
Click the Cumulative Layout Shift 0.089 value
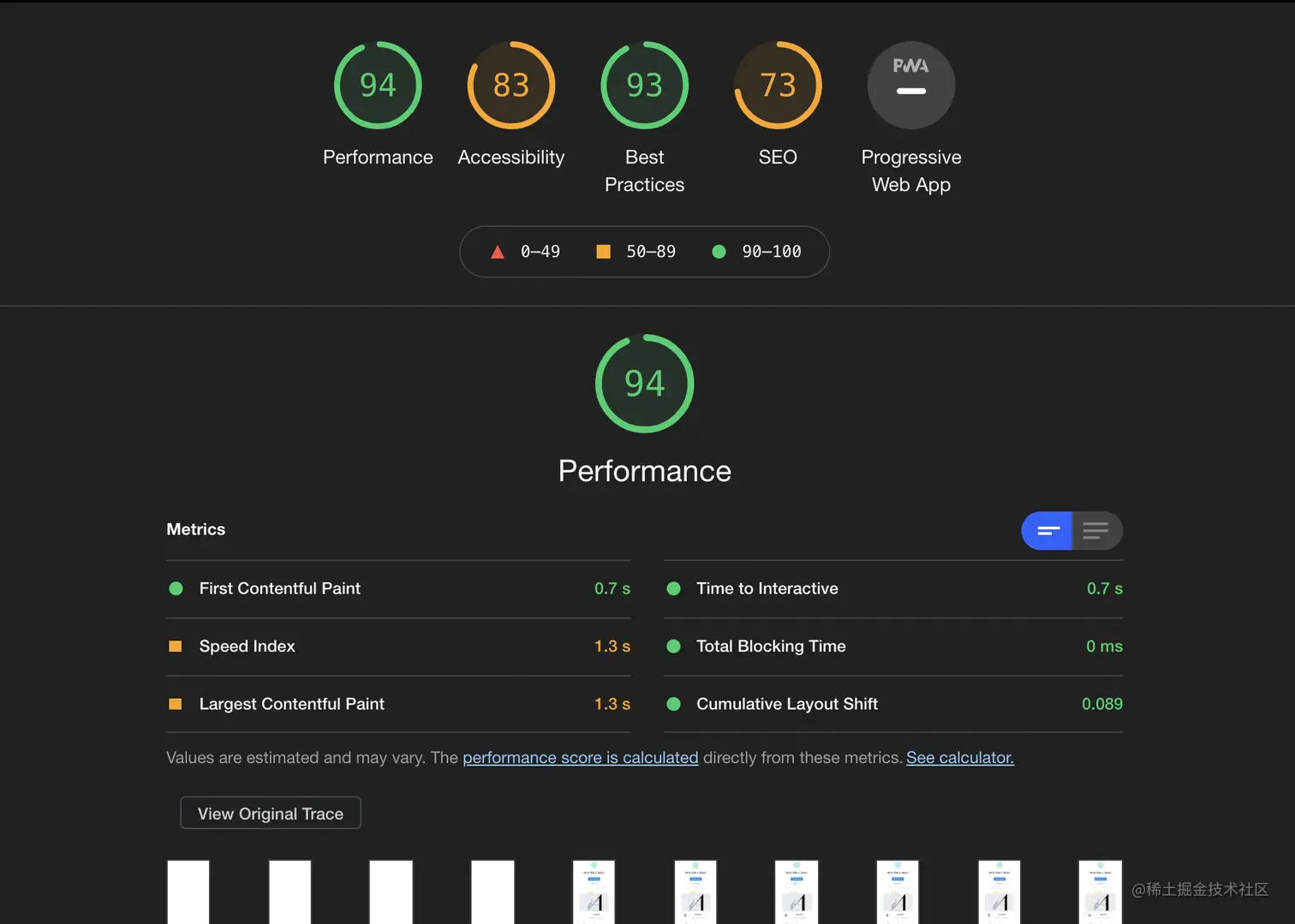[x=1102, y=704]
